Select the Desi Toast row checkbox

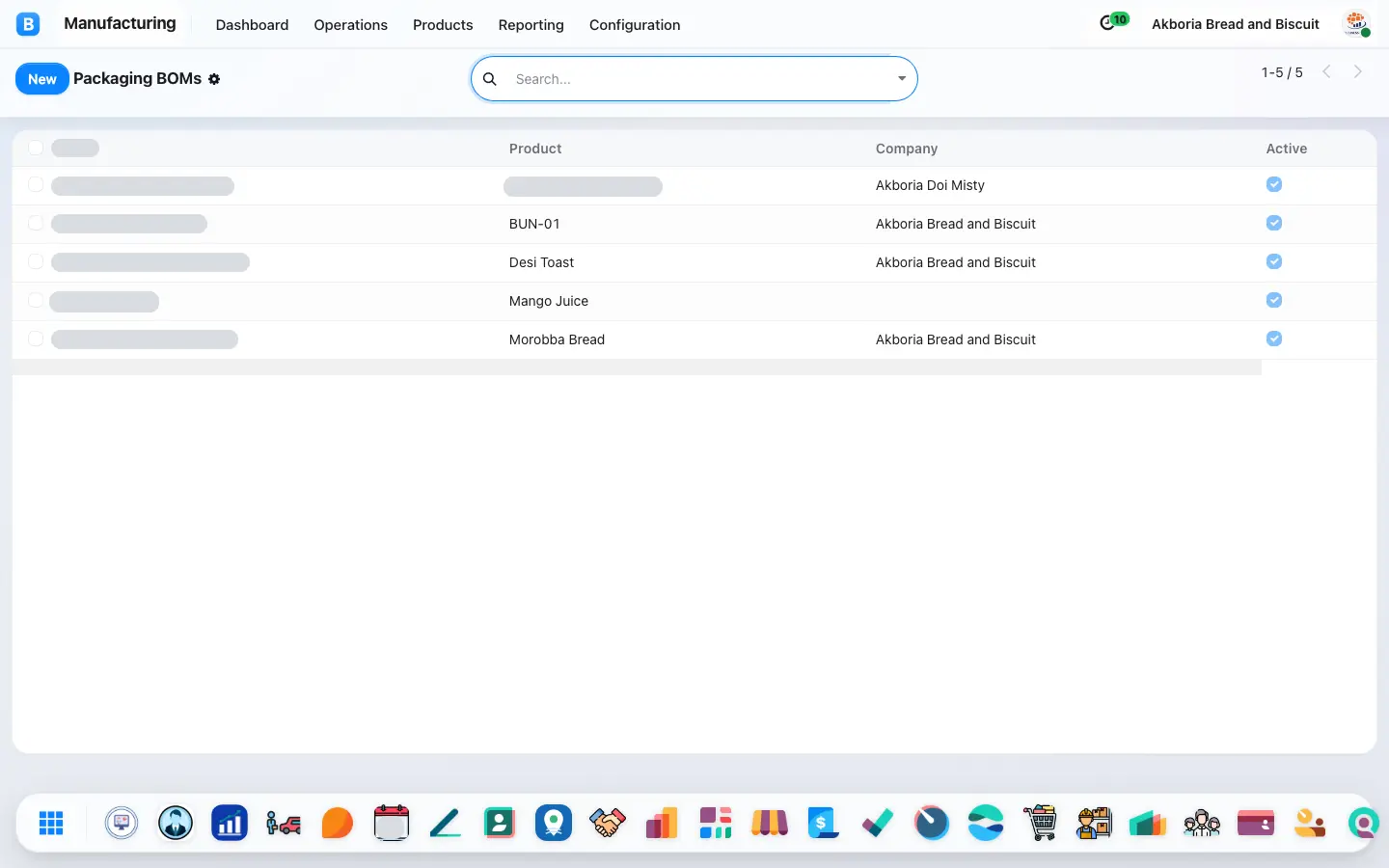coord(36,261)
